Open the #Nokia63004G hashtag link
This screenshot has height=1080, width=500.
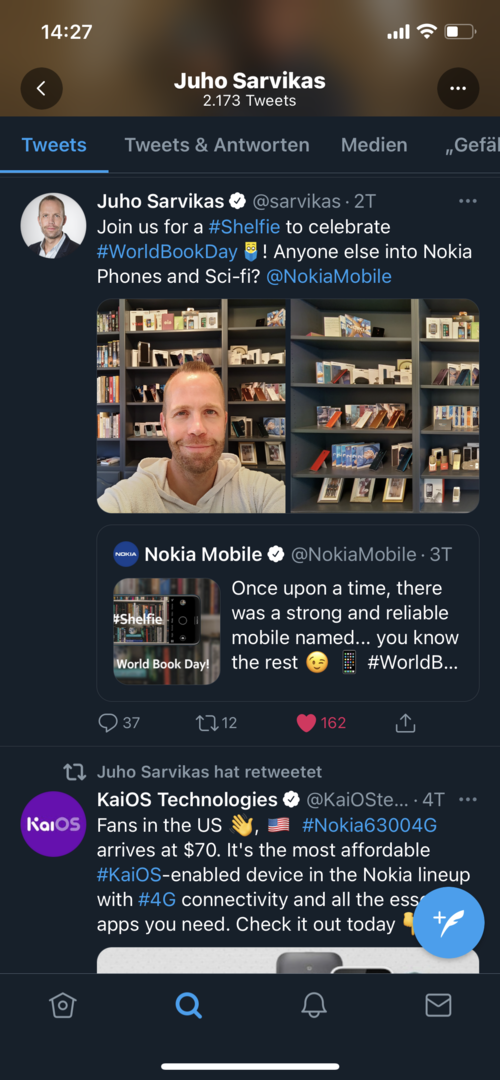pyautogui.click(x=369, y=825)
